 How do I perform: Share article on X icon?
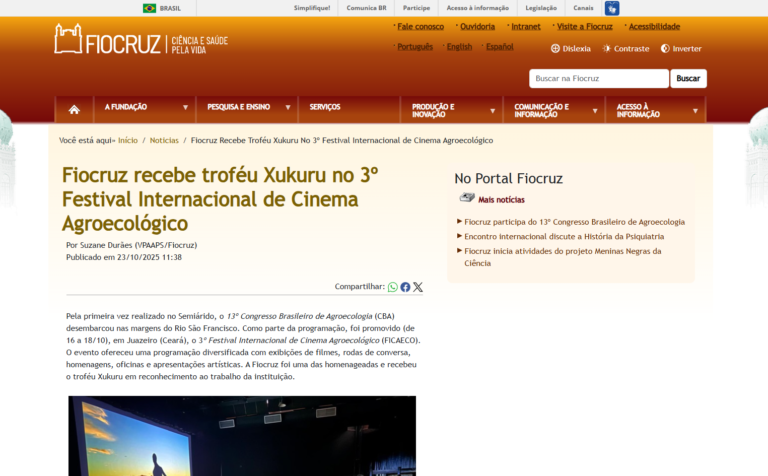click(x=418, y=287)
